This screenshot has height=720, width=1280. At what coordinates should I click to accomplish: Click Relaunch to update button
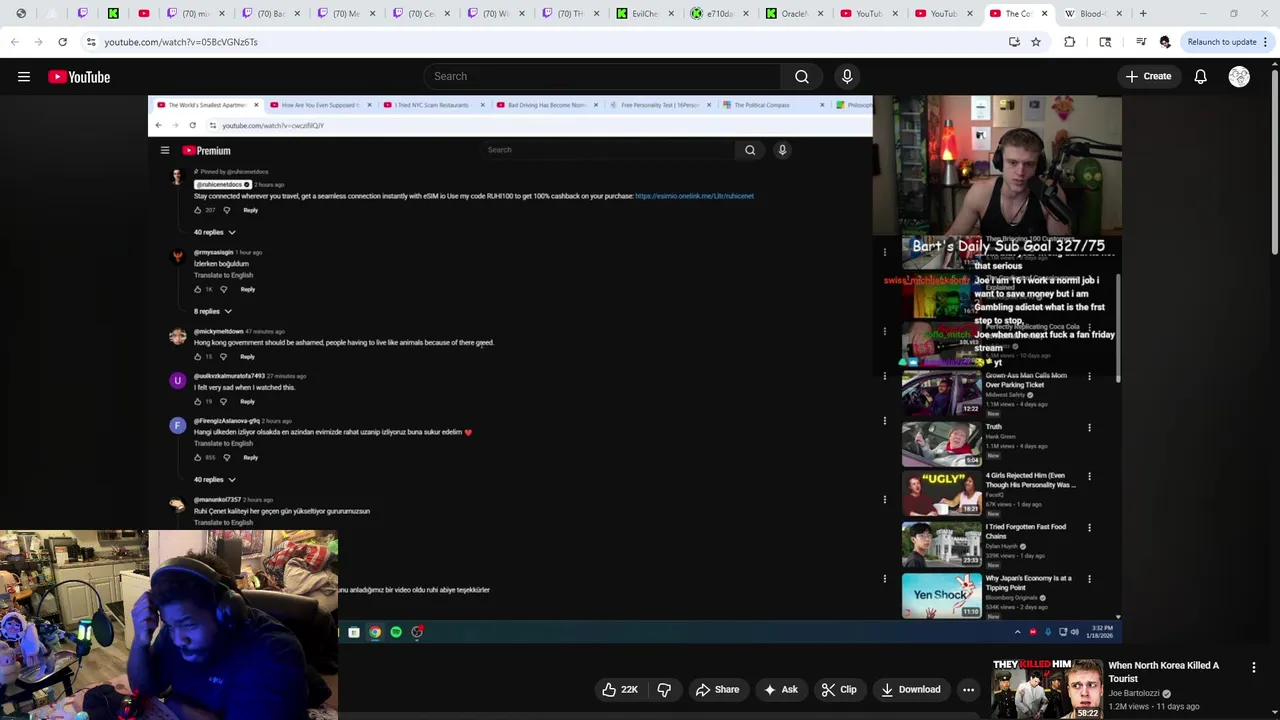pos(1222,42)
